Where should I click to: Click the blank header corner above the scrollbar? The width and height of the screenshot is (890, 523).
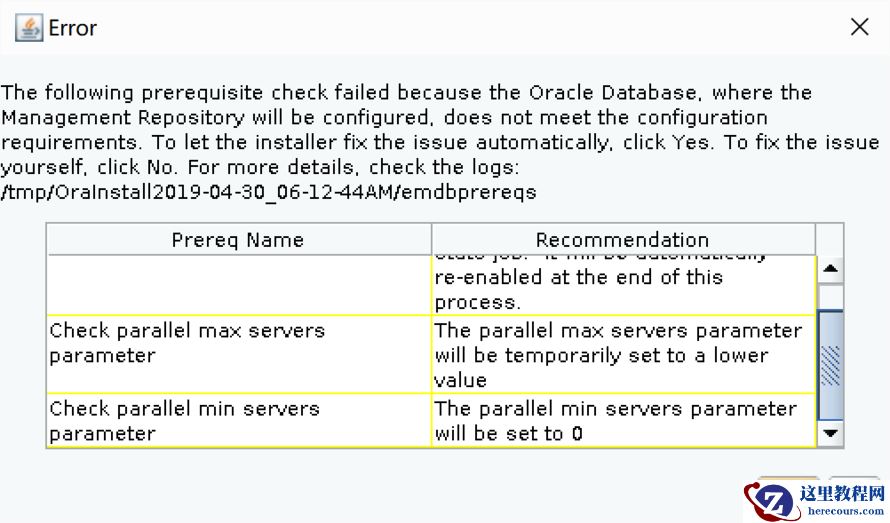point(830,240)
